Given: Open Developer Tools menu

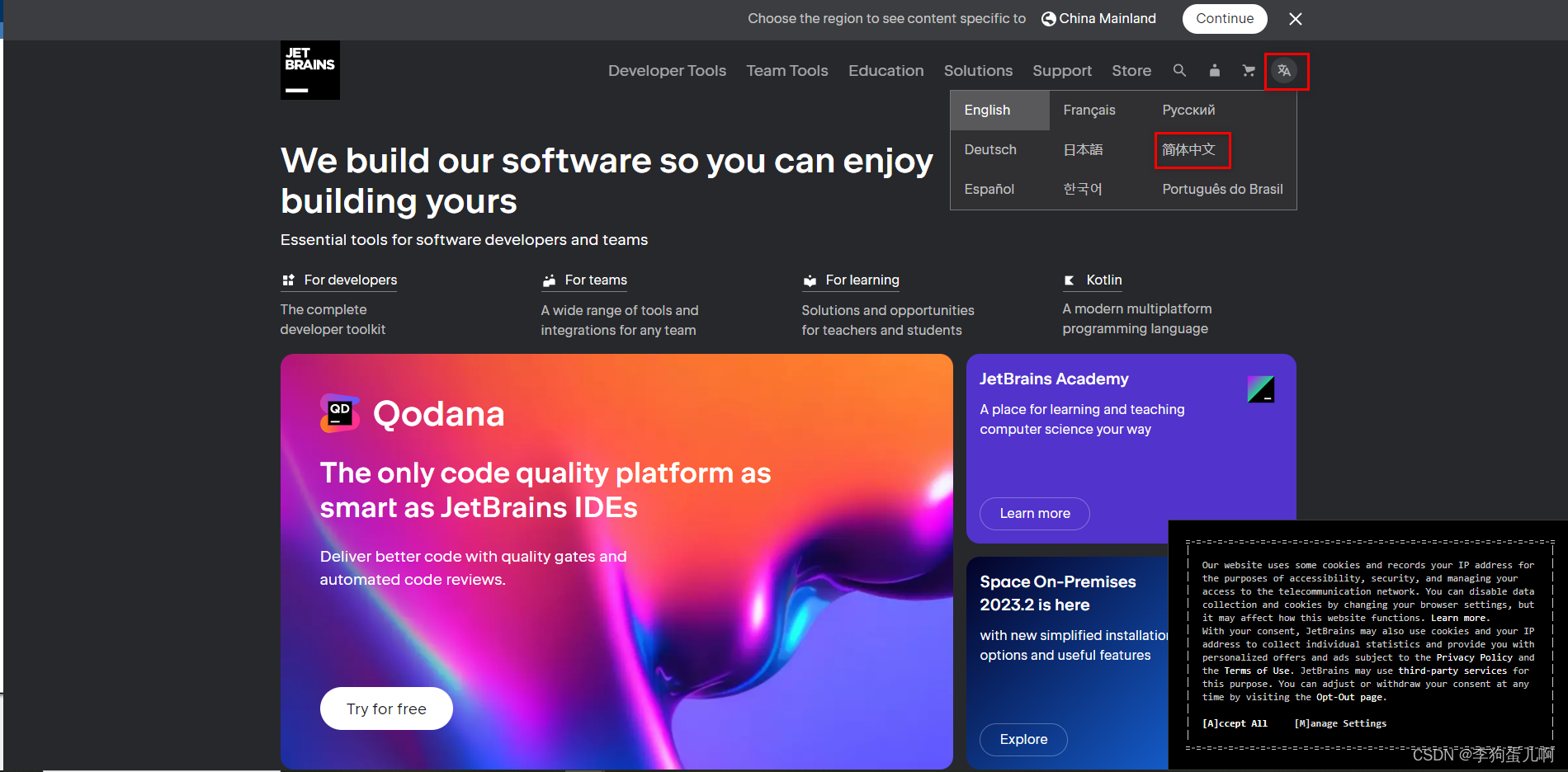Looking at the screenshot, I should point(667,71).
